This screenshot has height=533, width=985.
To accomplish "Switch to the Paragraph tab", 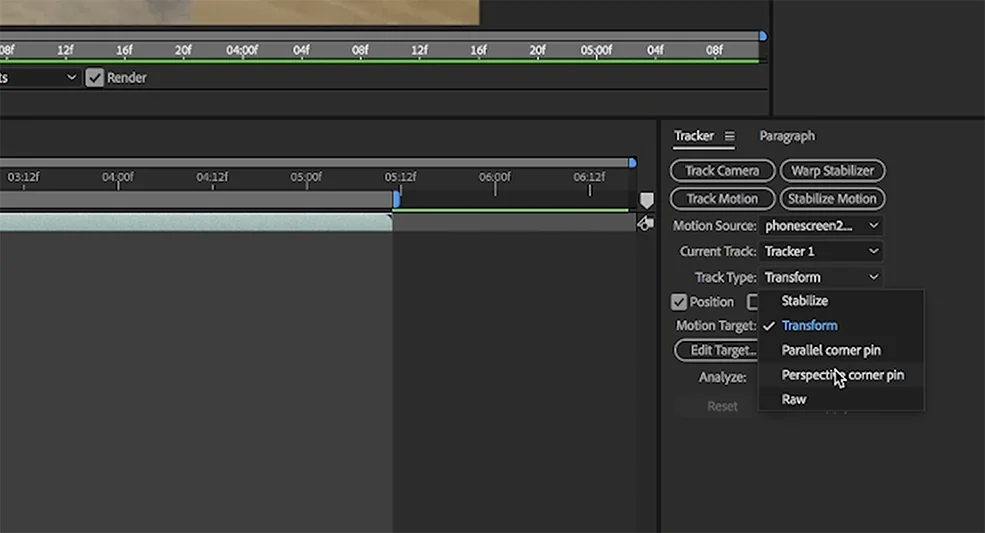I will (x=786, y=136).
